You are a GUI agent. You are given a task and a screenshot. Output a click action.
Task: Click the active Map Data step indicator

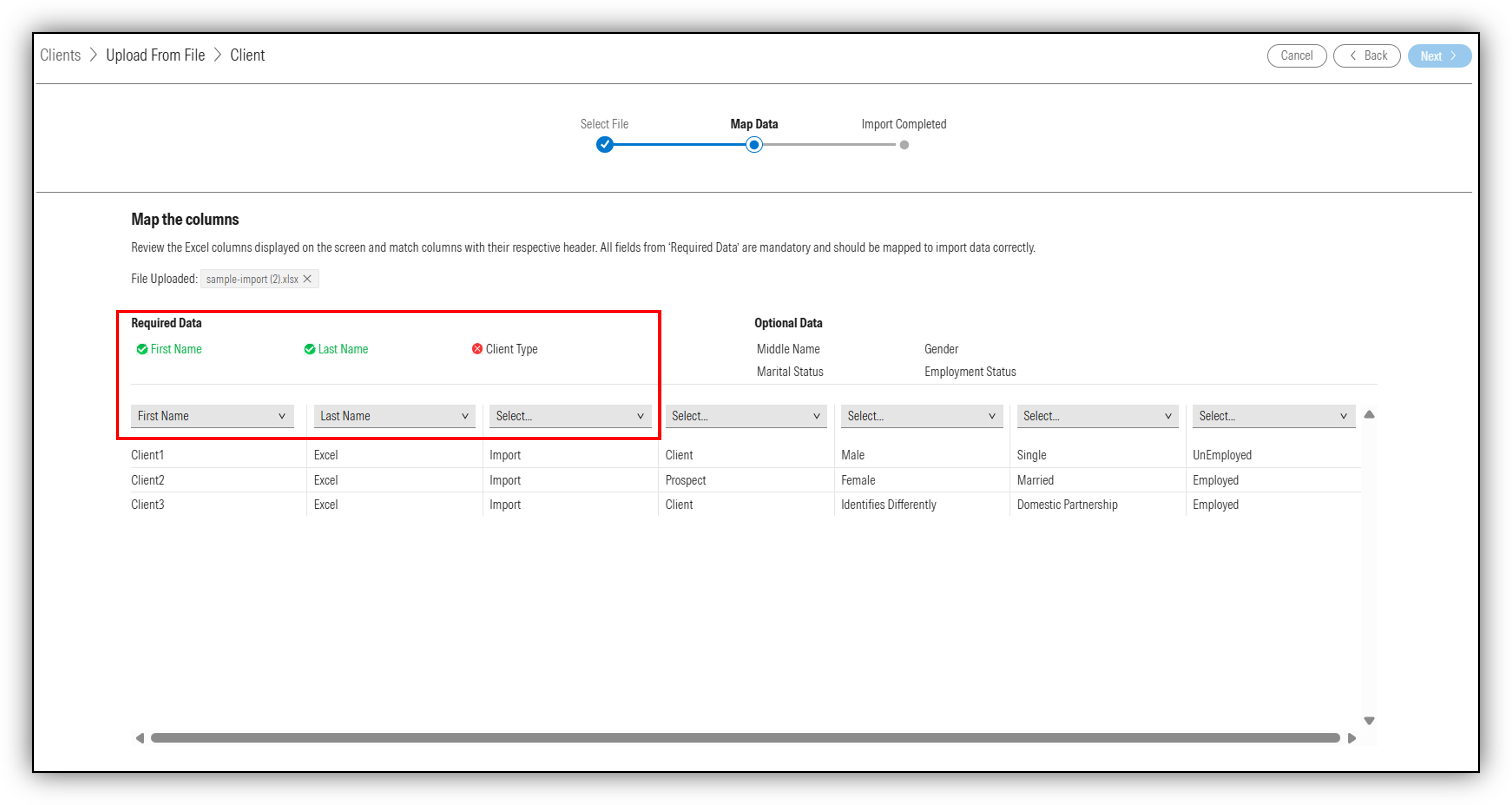tap(754, 144)
